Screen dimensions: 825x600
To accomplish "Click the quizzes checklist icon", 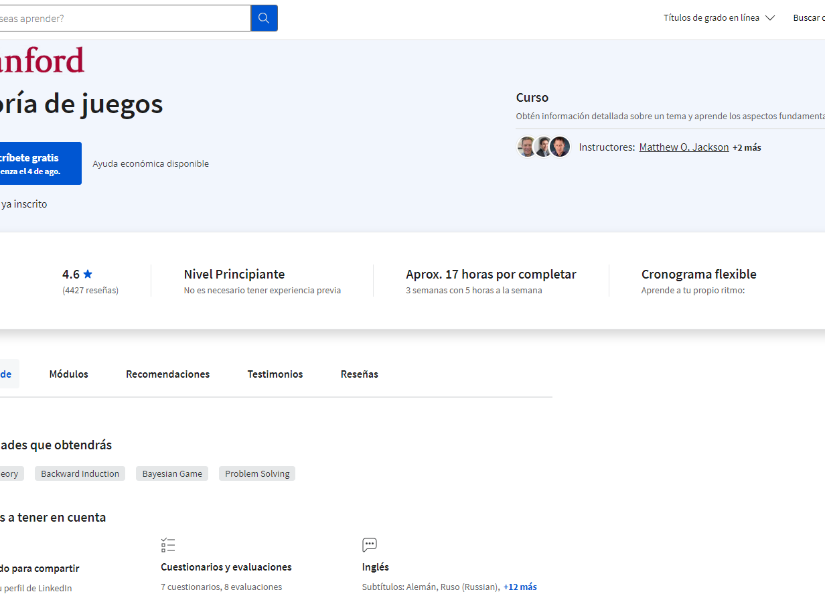I will (x=168, y=545).
